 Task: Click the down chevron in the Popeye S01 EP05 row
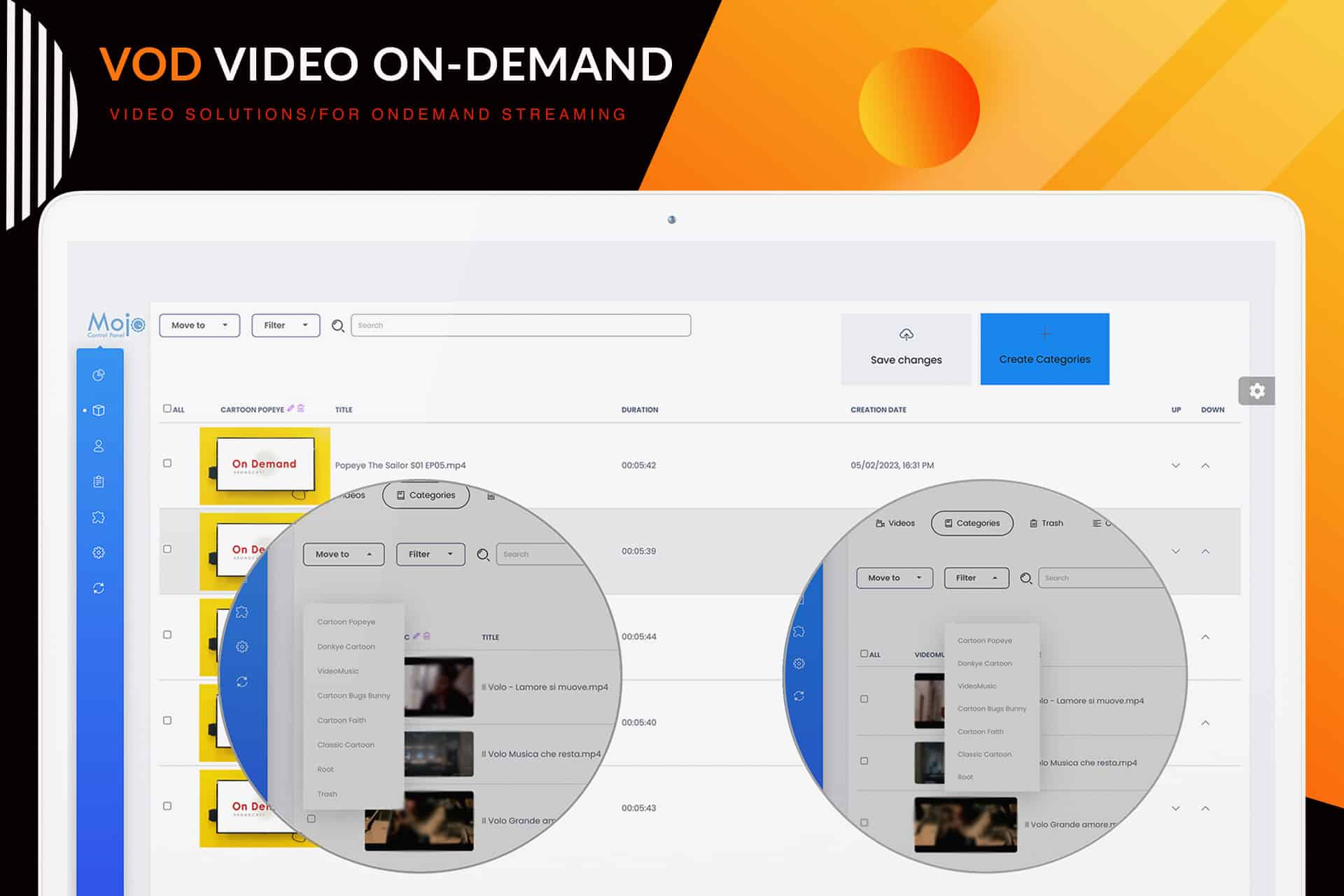[1176, 465]
